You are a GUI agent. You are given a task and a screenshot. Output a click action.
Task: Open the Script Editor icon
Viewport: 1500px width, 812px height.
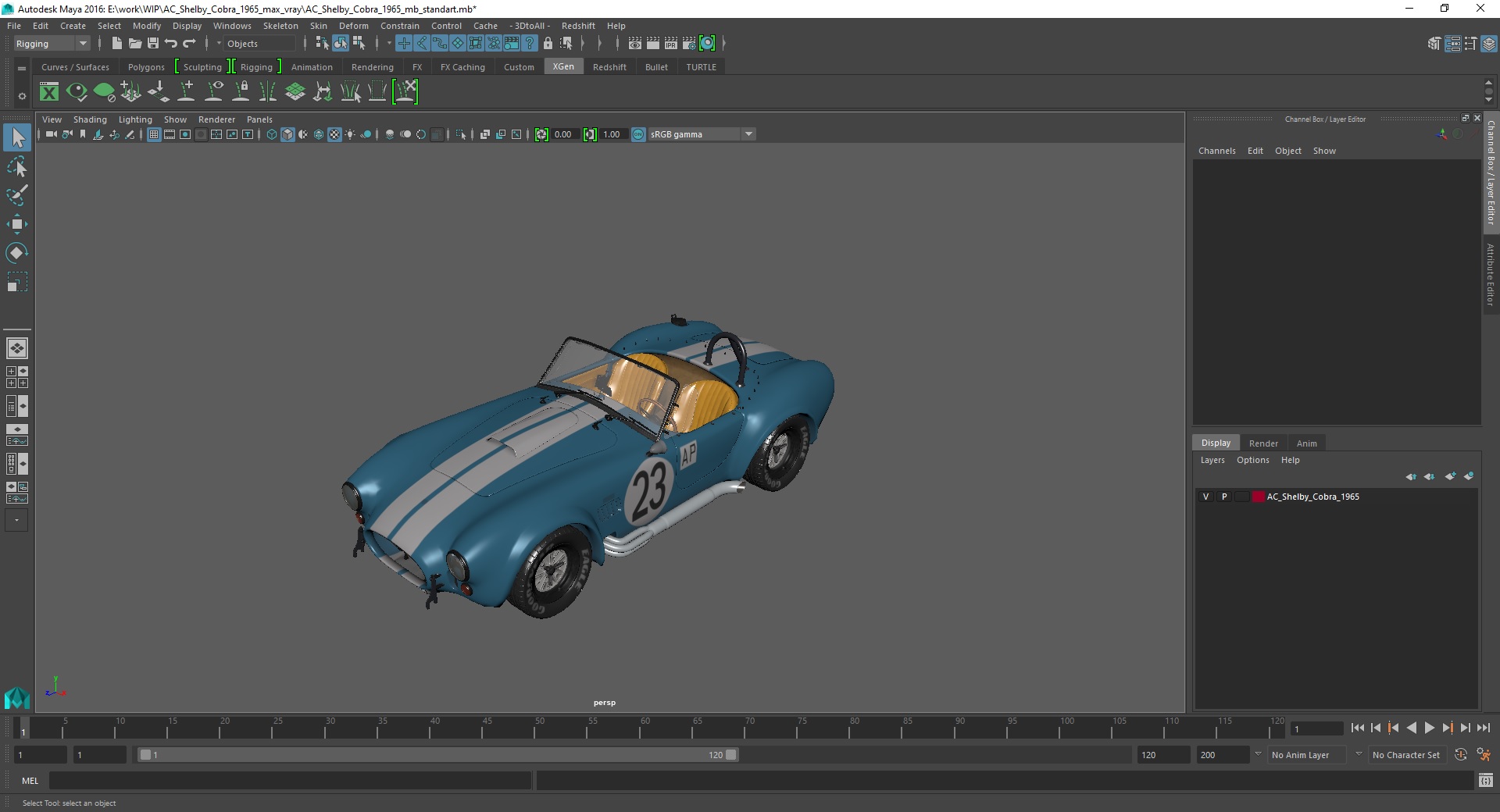[1486, 780]
